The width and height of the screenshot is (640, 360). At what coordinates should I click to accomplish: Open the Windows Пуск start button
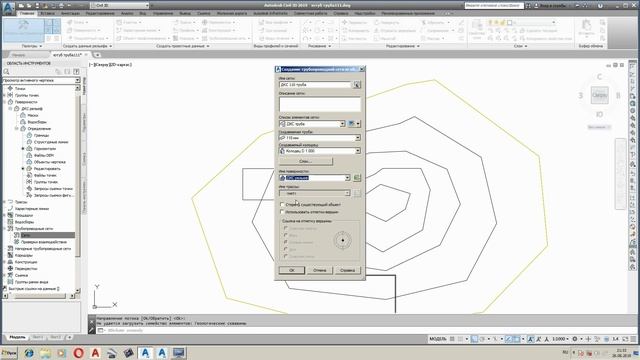click(x=9, y=353)
